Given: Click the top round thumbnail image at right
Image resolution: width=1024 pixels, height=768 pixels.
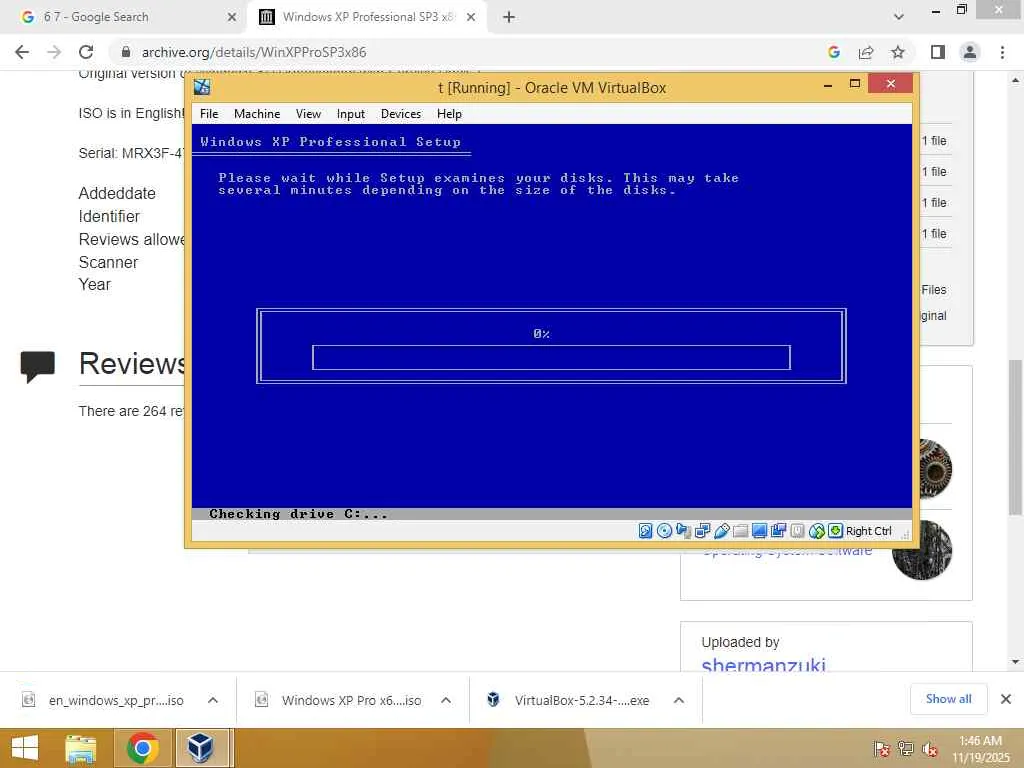Looking at the screenshot, I should 935,468.
